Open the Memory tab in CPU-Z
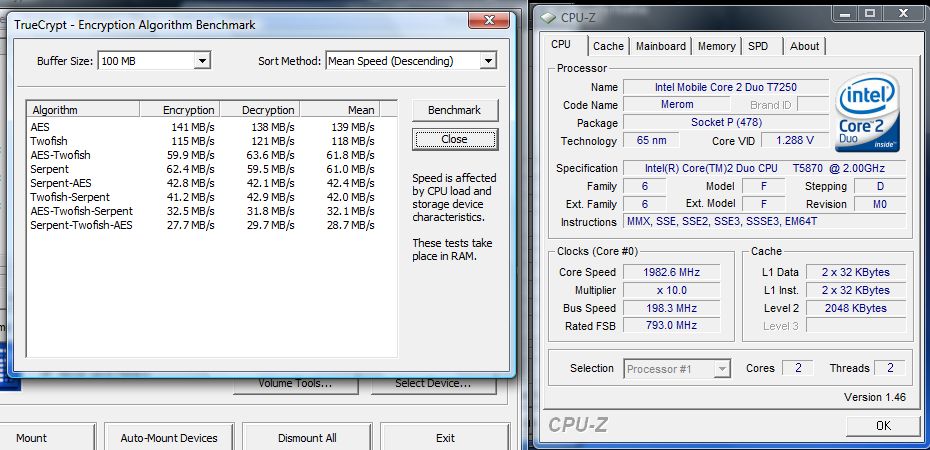The width and height of the screenshot is (930, 450). [x=716, y=46]
